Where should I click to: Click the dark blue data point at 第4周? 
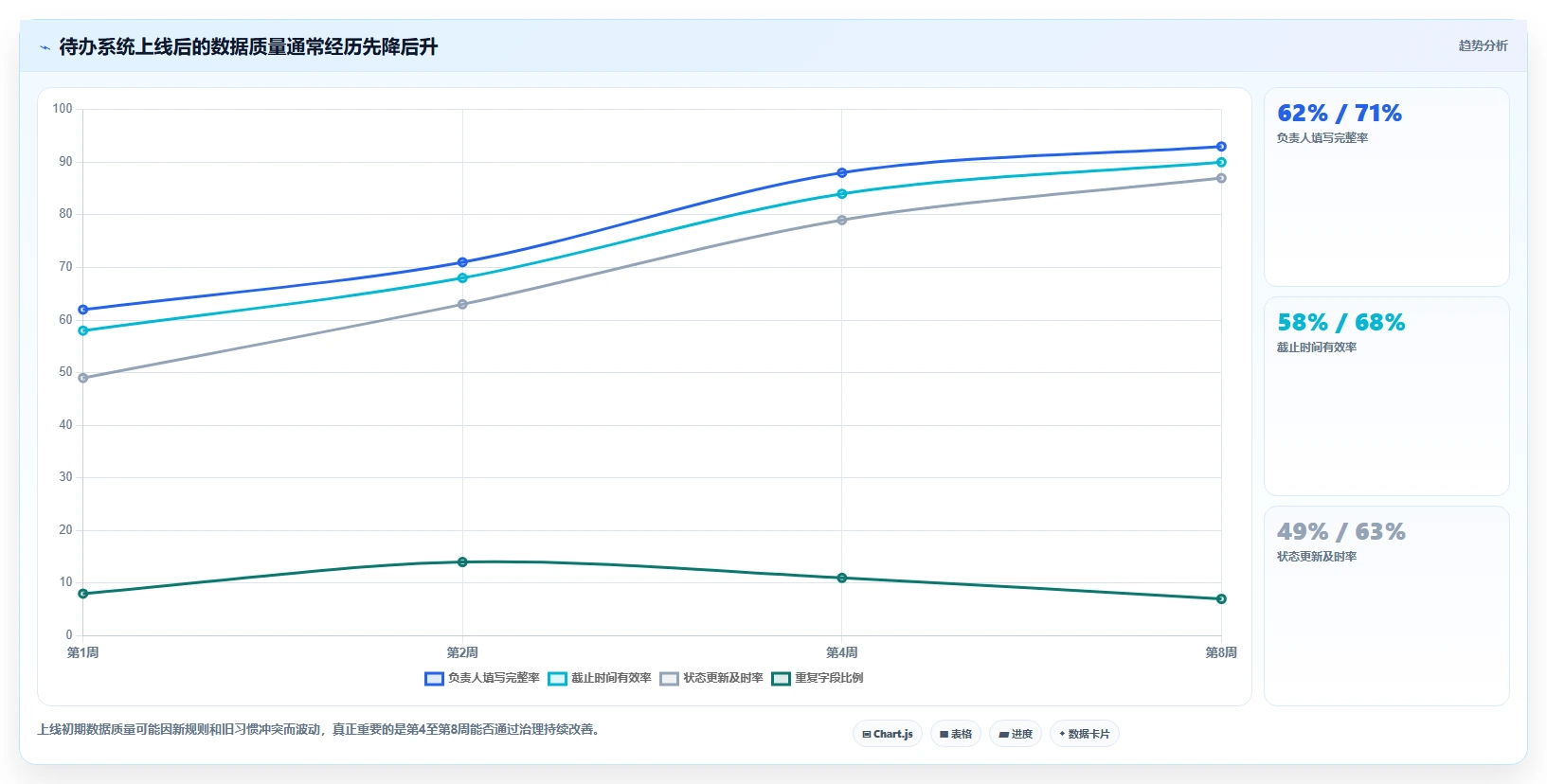tap(842, 173)
